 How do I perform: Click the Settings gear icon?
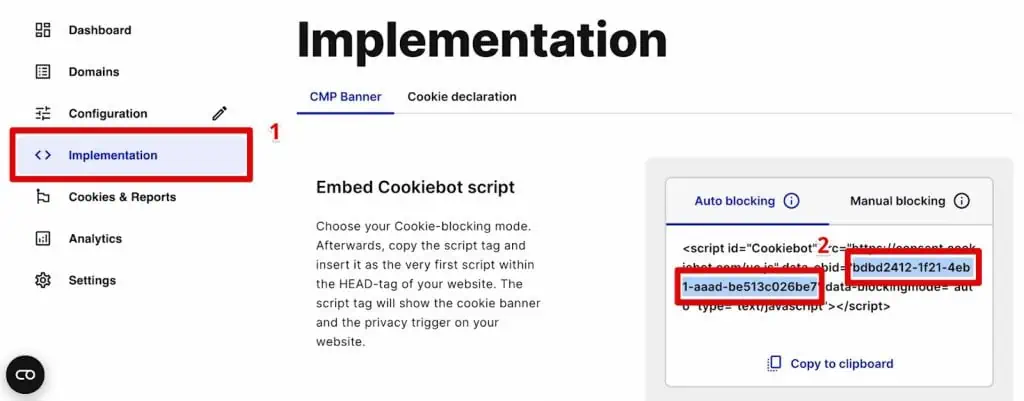click(42, 281)
